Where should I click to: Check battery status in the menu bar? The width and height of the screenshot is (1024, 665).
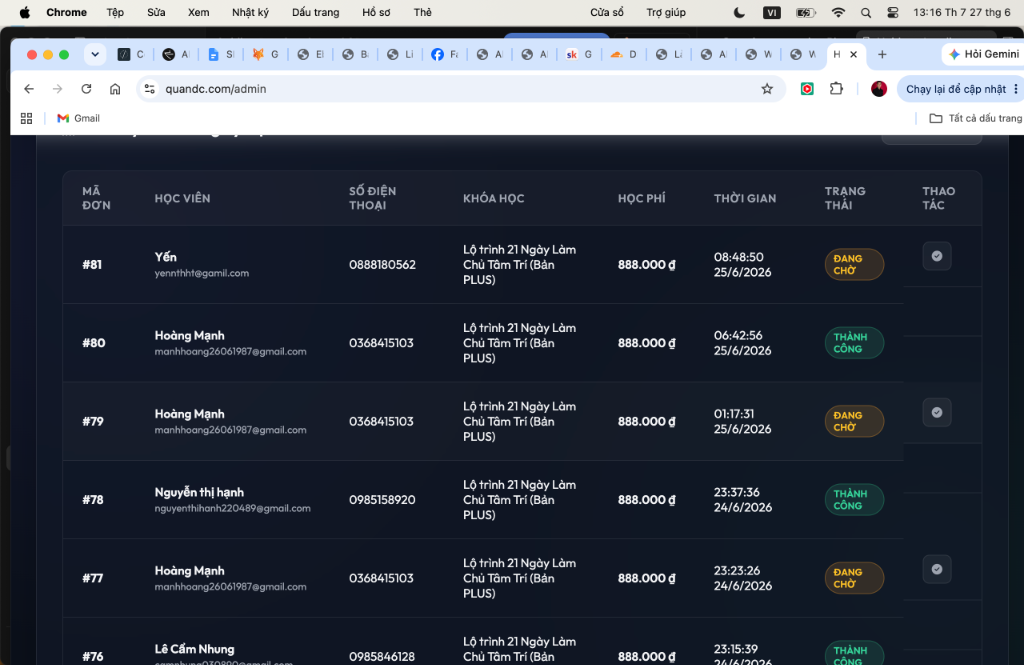point(806,12)
